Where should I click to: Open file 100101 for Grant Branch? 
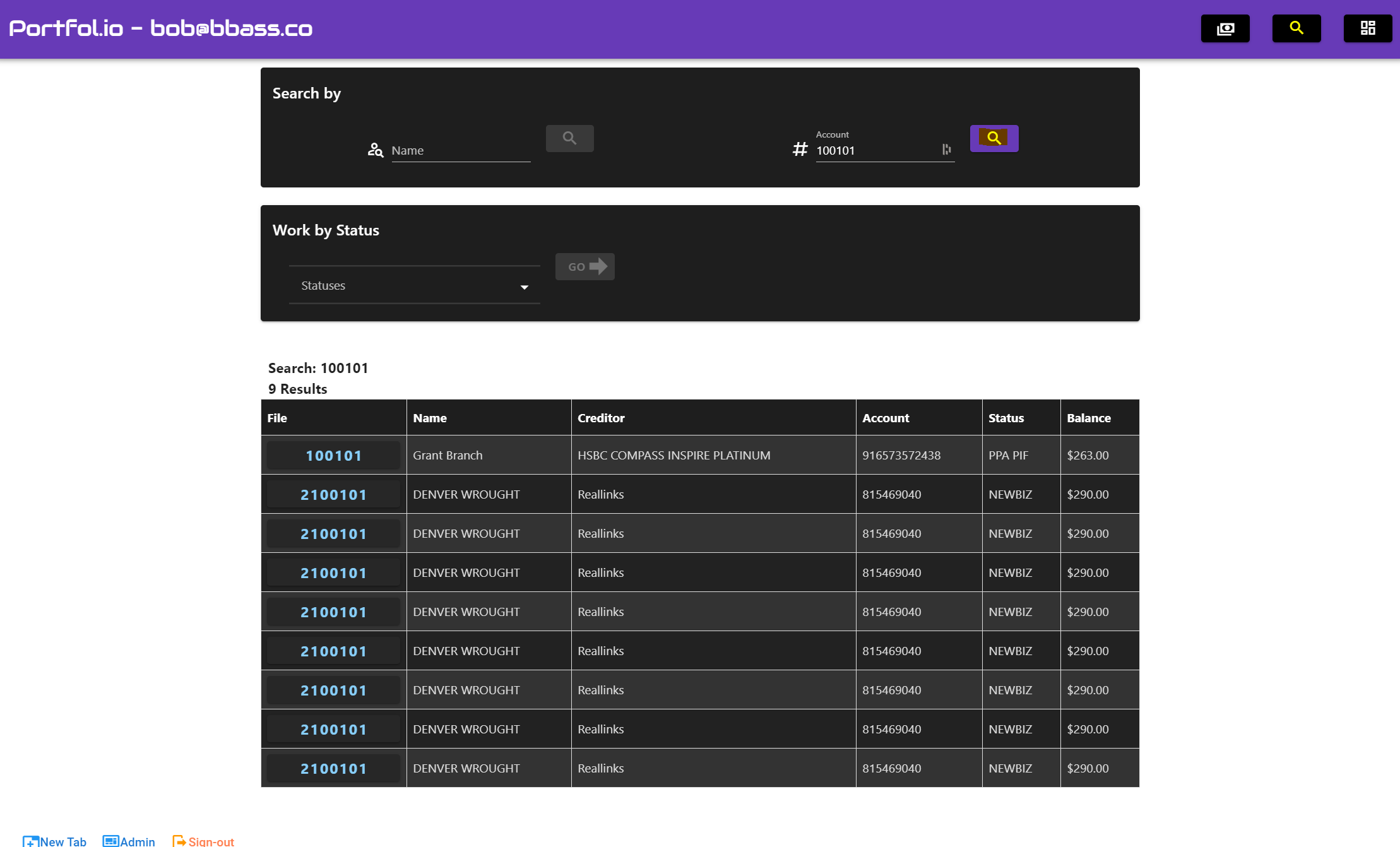[333, 456]
